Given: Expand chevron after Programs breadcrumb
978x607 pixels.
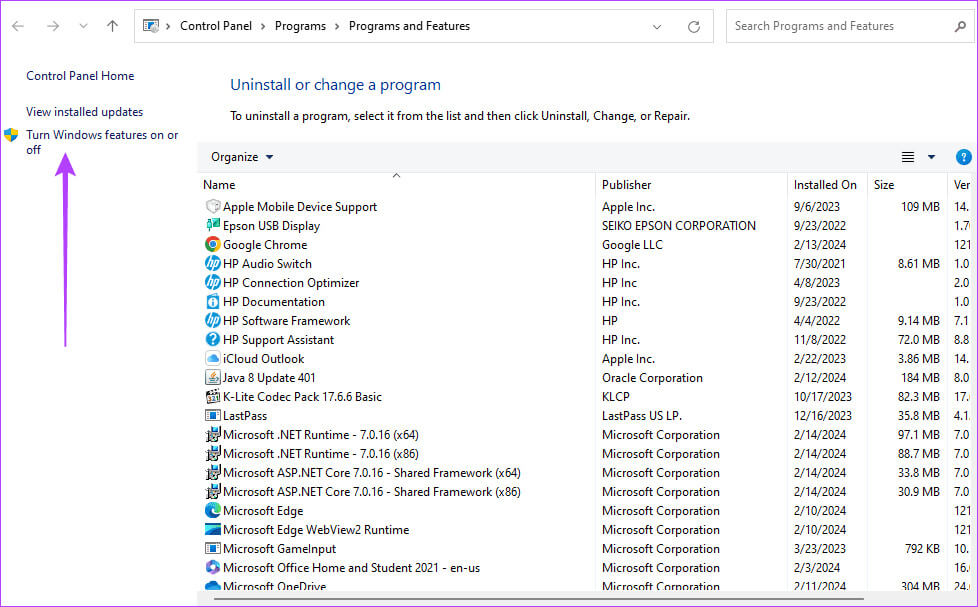Looking at the screenshot, I should (337, 26).
